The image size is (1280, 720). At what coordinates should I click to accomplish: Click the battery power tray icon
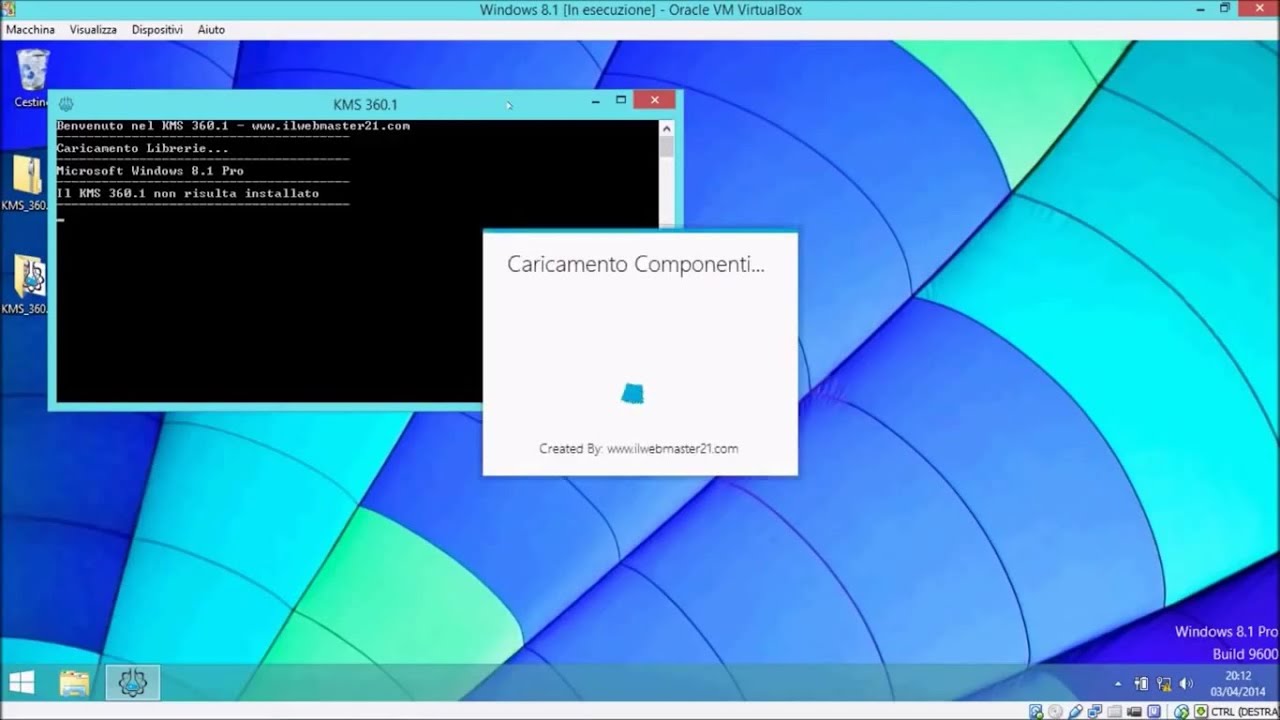tap(1142, 684)
